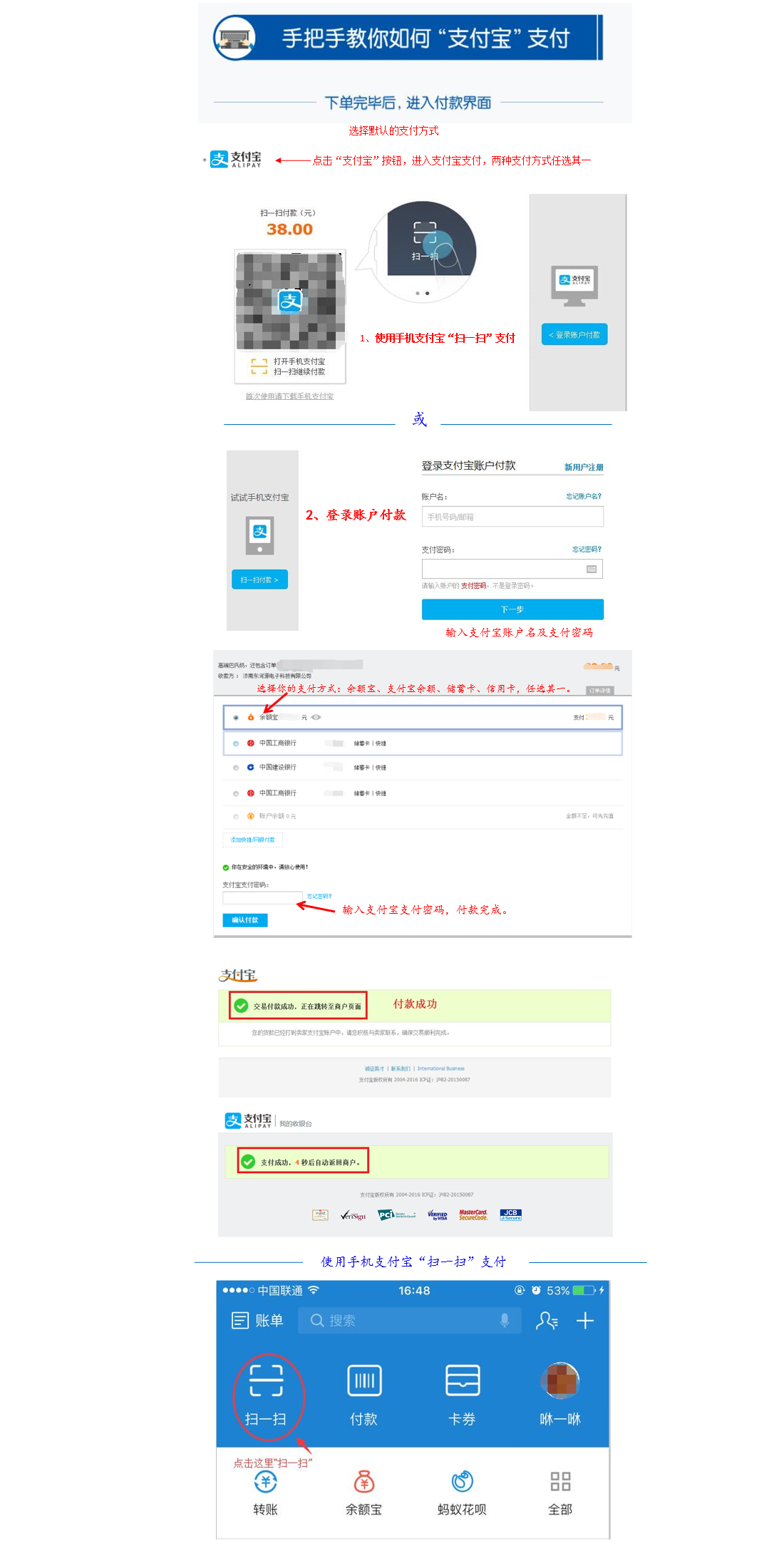Select the 账户余额 0元 radio button
The width and height of the screenshot is (784, 1568).
click(236, 816)
